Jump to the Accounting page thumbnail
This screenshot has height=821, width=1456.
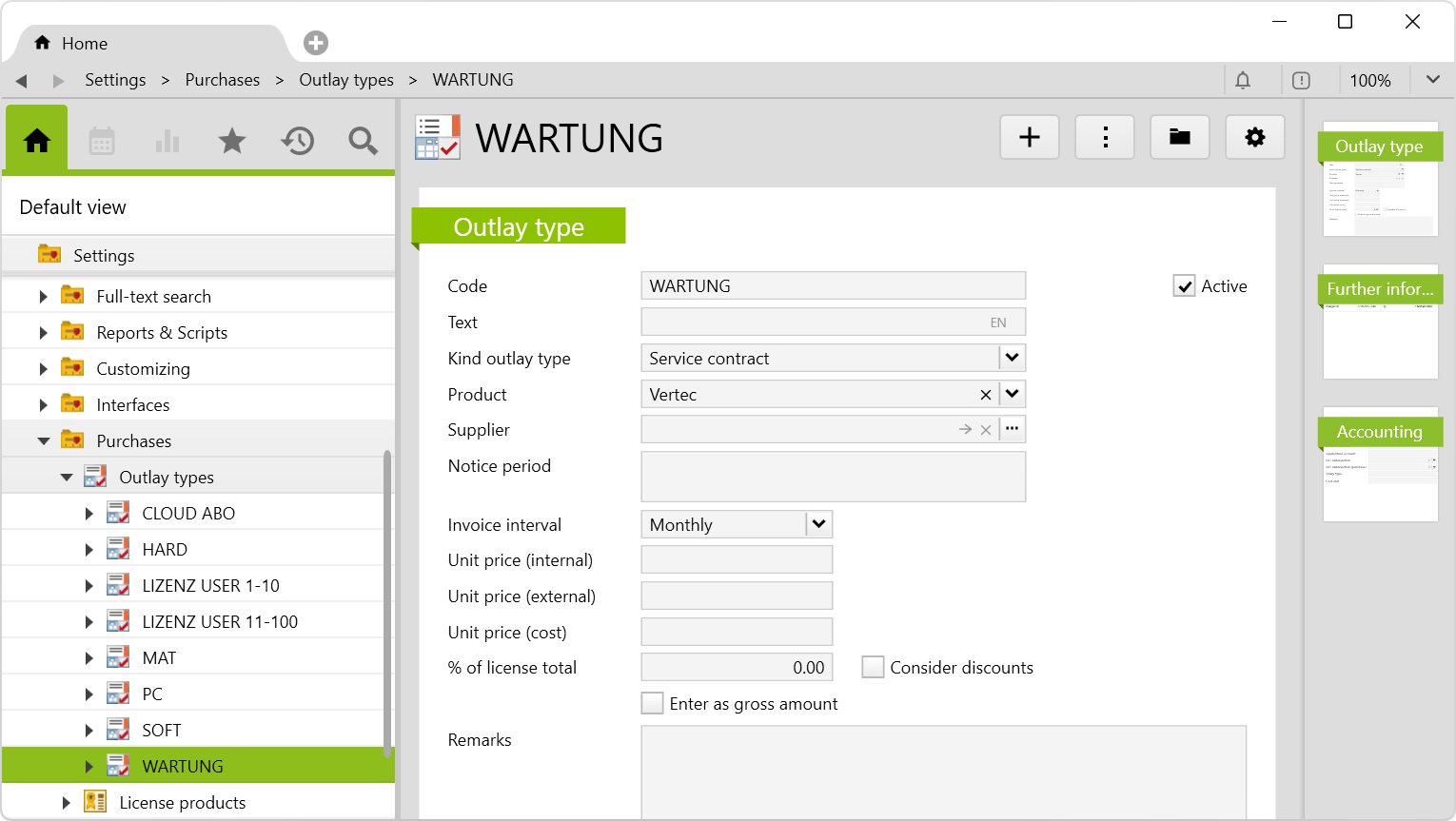coord(1380,466)
